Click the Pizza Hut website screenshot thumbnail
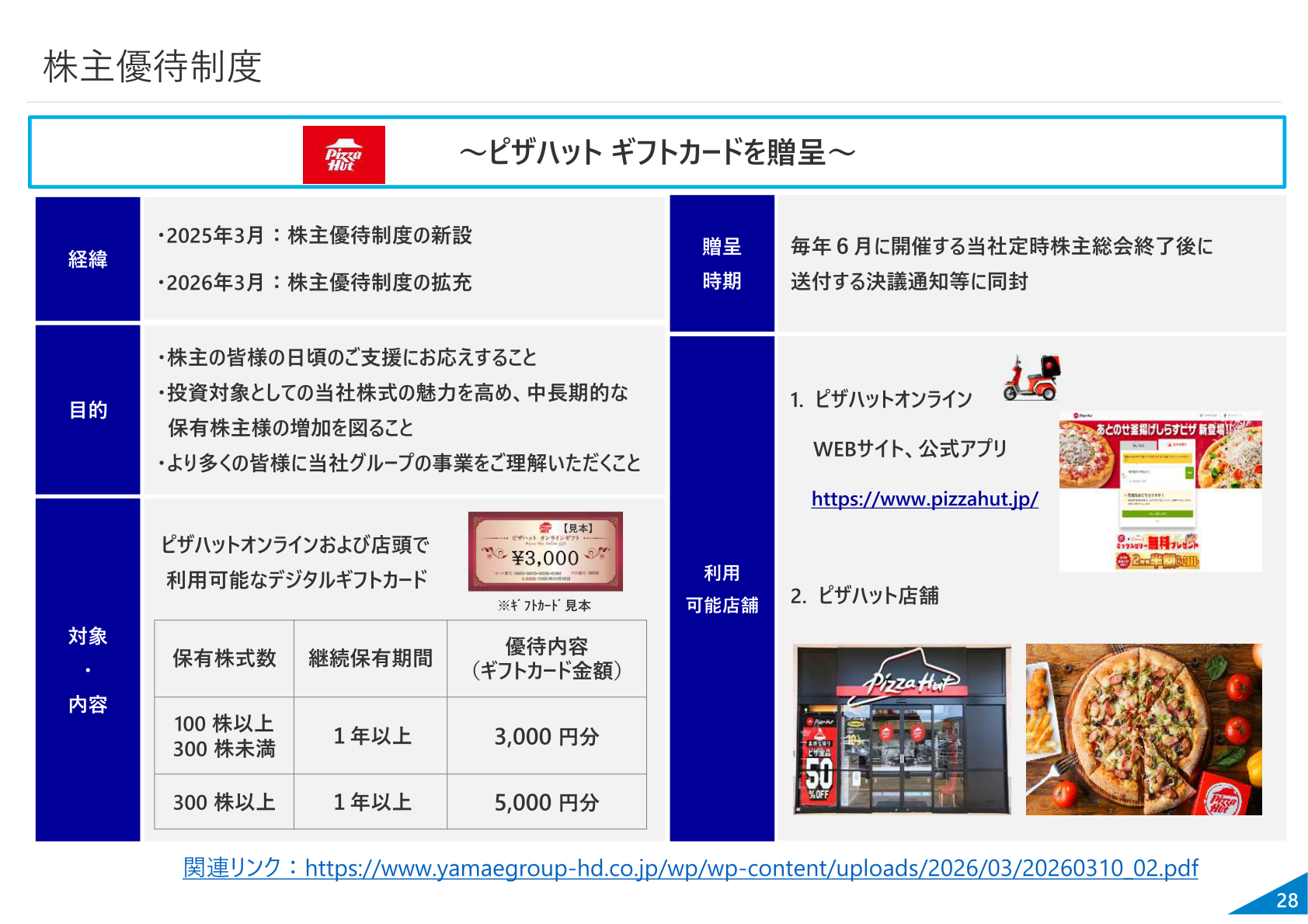The width and height of the screenshot is (1308, 924). click(x=1160, y=492)
